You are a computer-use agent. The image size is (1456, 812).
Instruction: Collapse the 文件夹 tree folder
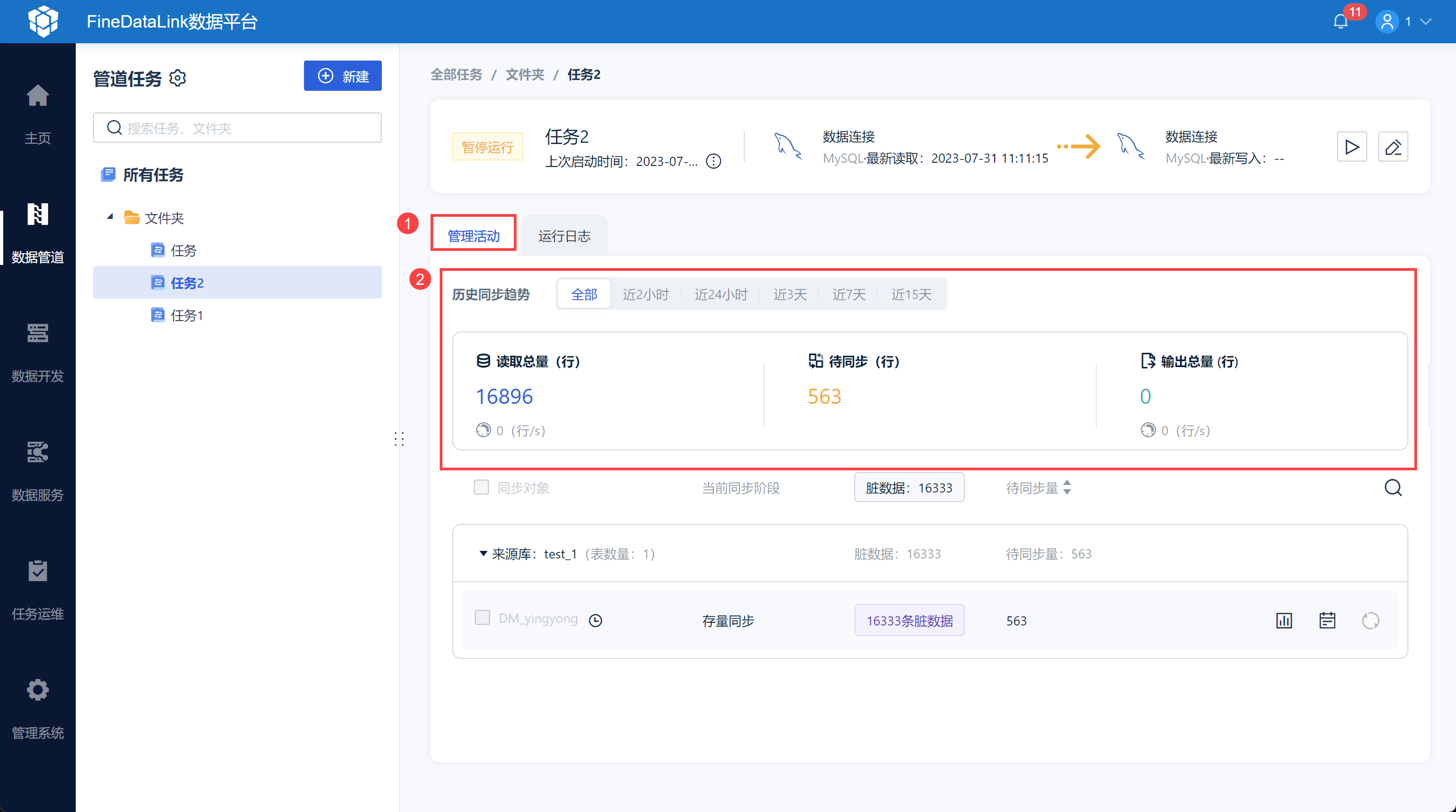(110, 217)
